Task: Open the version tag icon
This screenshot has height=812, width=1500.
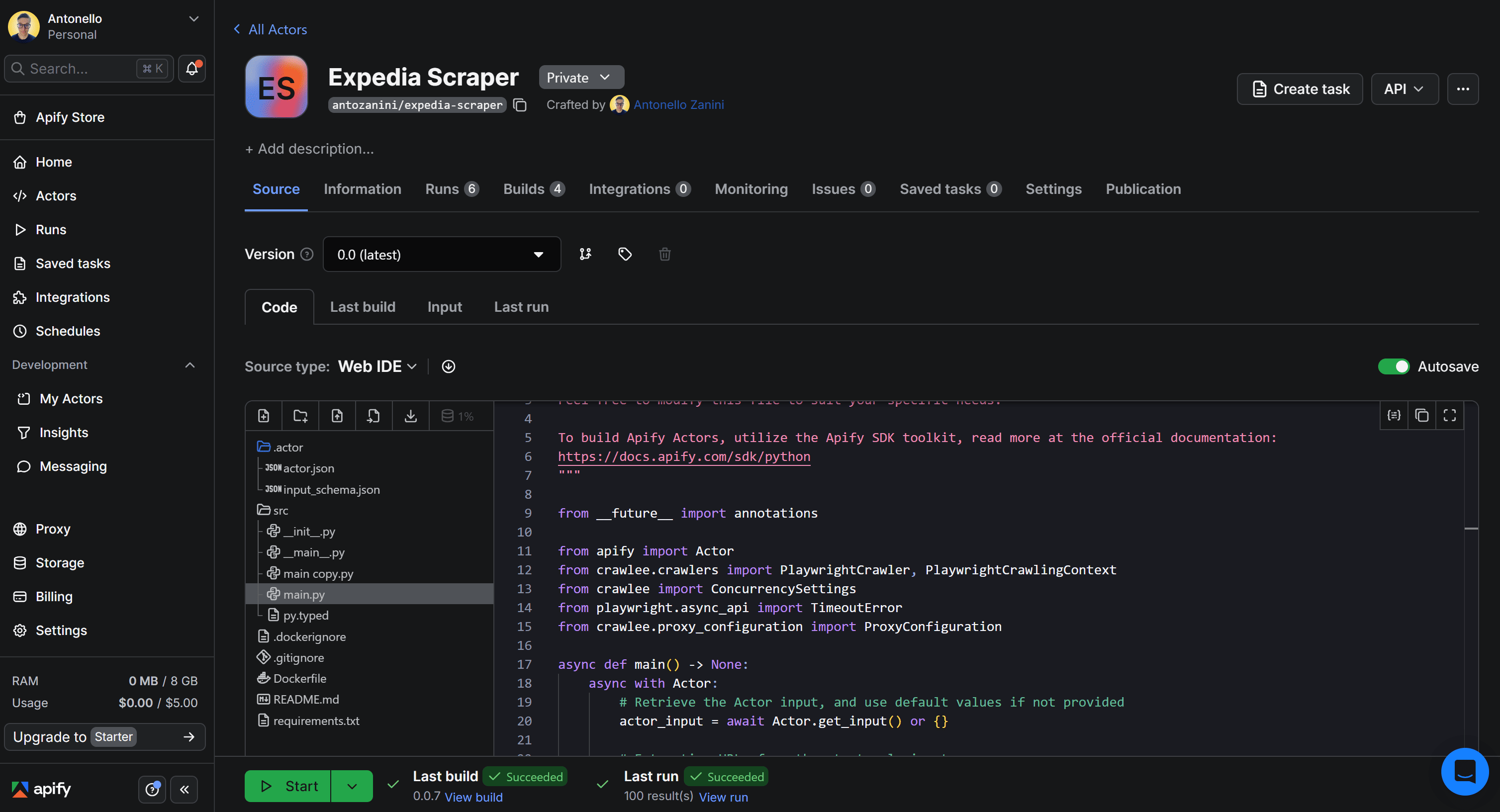Action: [625, 254]
